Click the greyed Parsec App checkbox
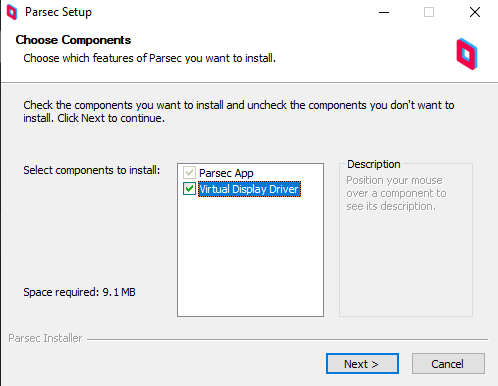 point(189,173)
